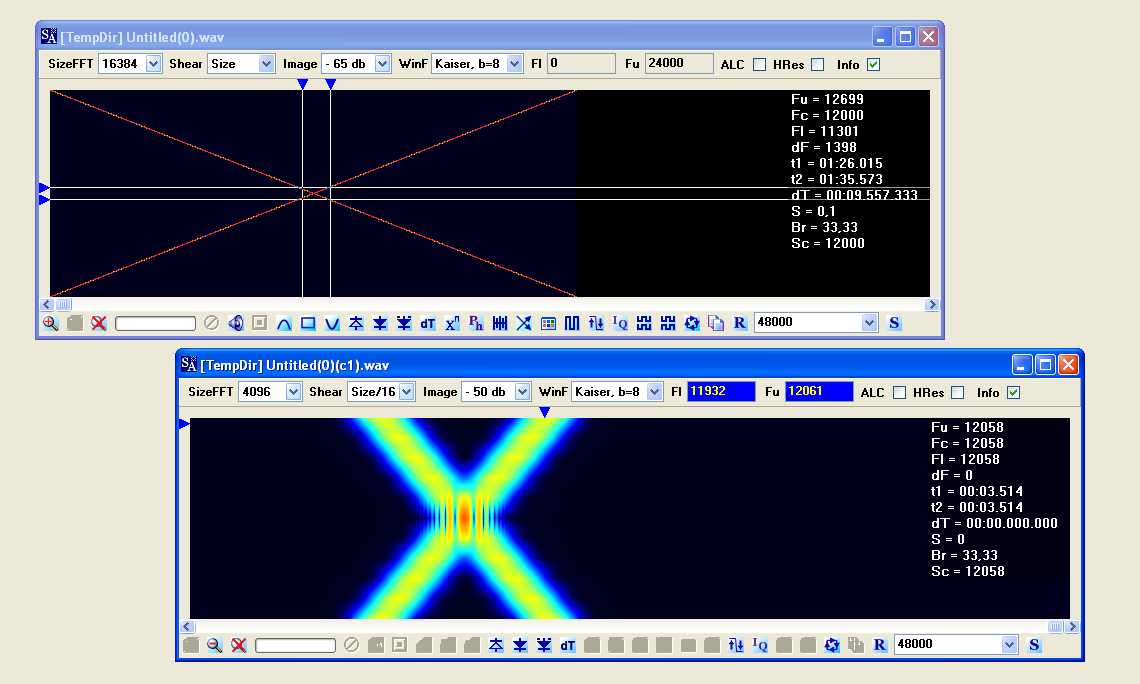1140x684 pixels.
Task: Click the dT icon in the upper window toolbar
Action: tap(427, 323)
